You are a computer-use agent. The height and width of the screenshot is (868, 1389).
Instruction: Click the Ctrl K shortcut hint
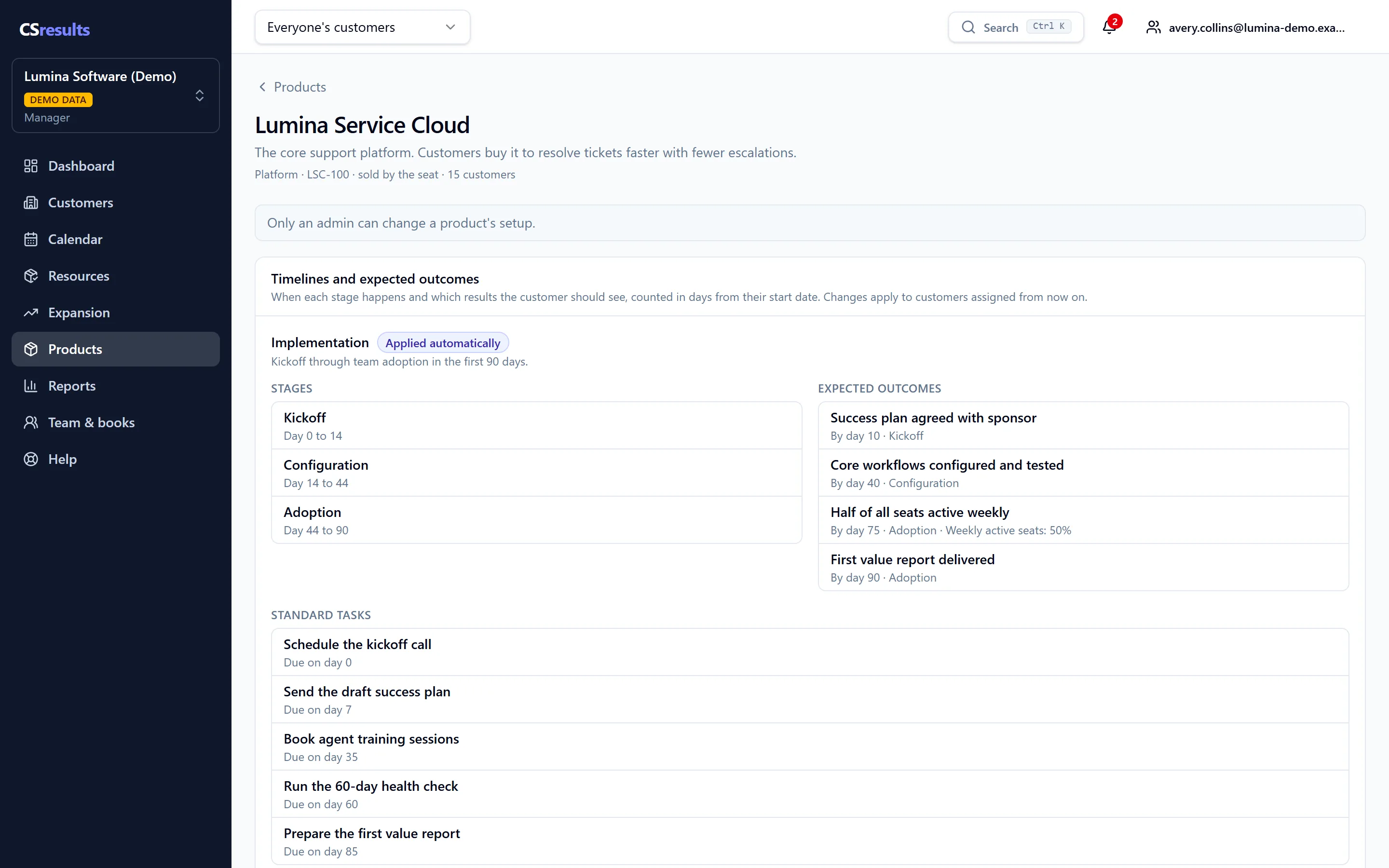pyautogui.click(x=1049, y=27)
